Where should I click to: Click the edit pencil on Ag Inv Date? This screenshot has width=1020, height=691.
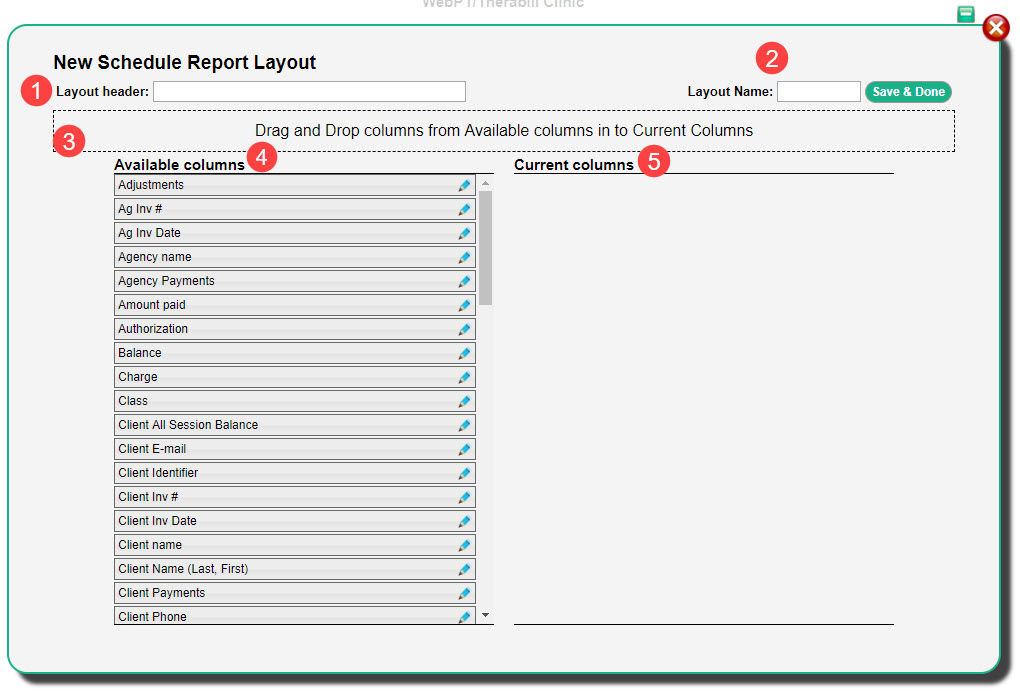pos(464,234)
